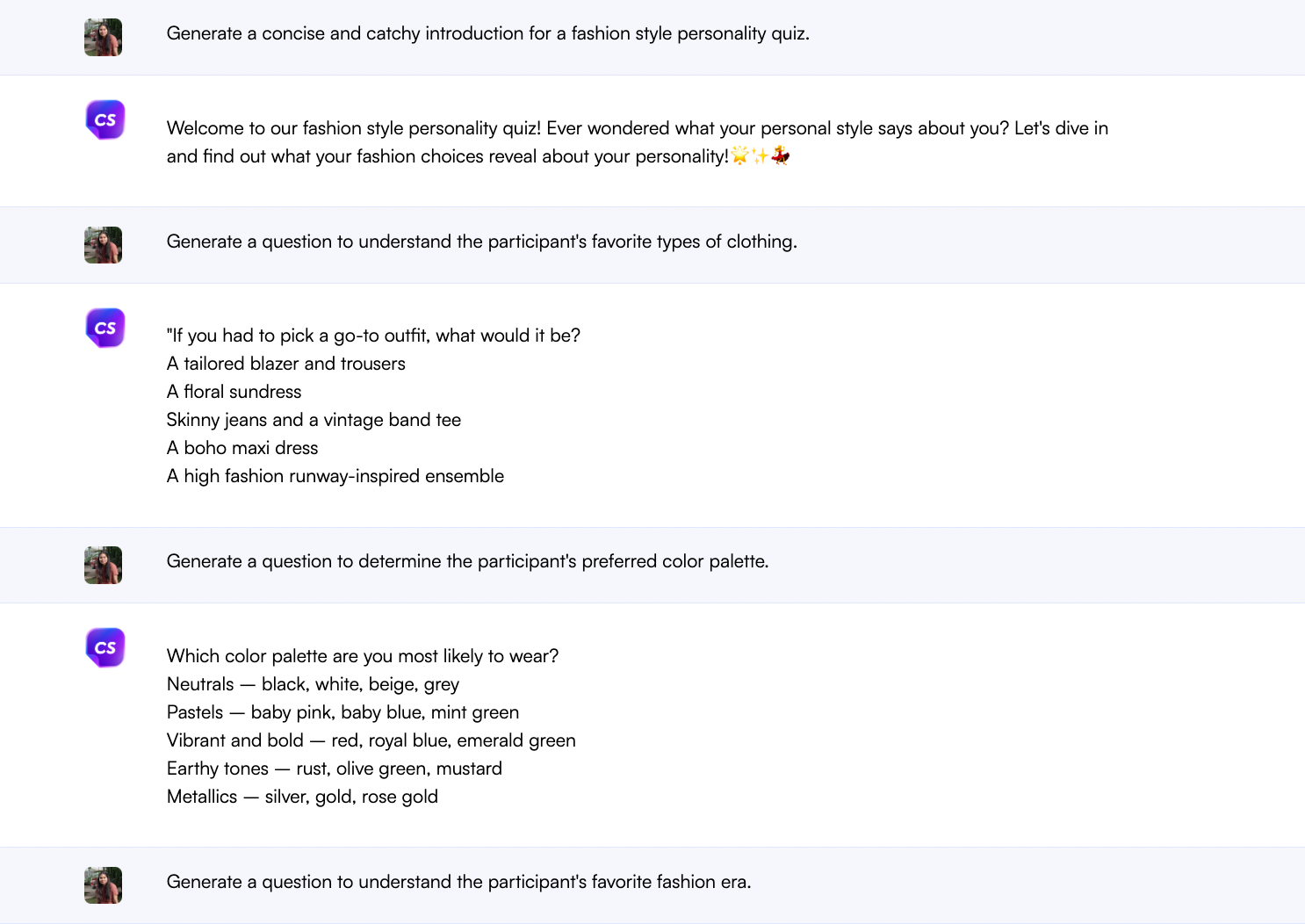Click the prompt about favorite fashion era
Screen dimensions: 1305x924
[x=458, y=882]
